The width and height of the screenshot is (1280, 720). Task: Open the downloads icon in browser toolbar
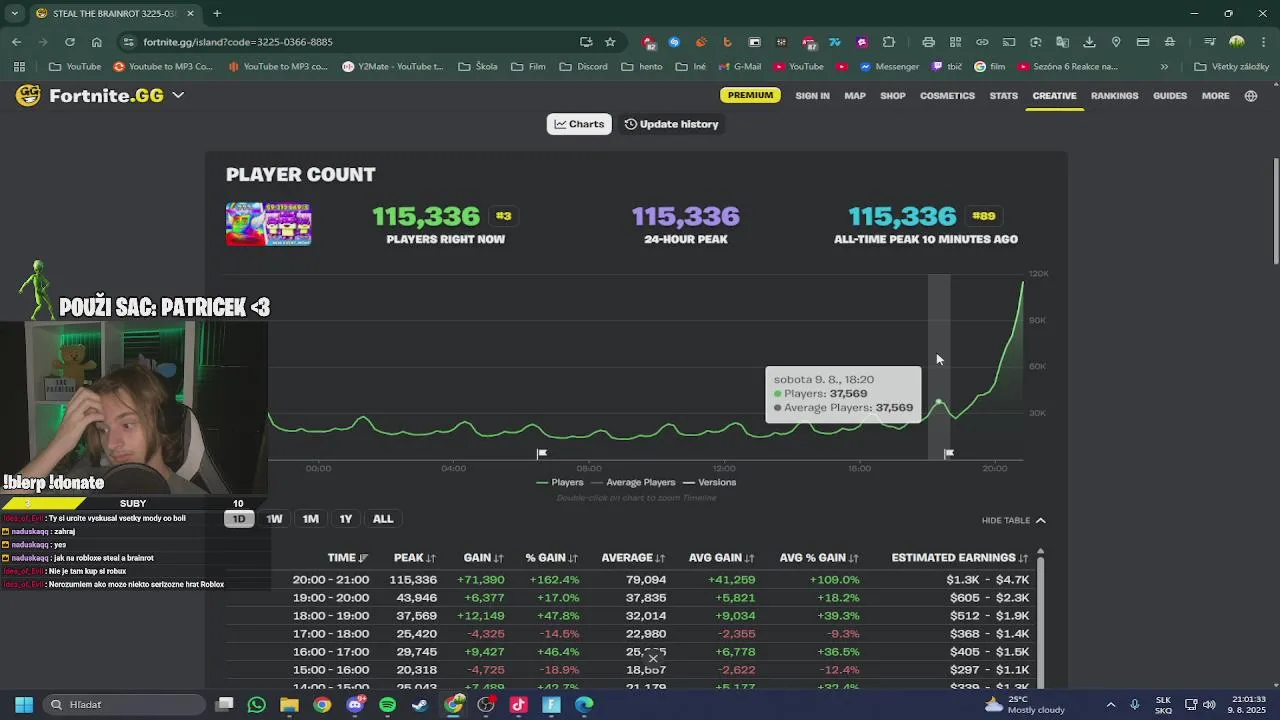1089,42
